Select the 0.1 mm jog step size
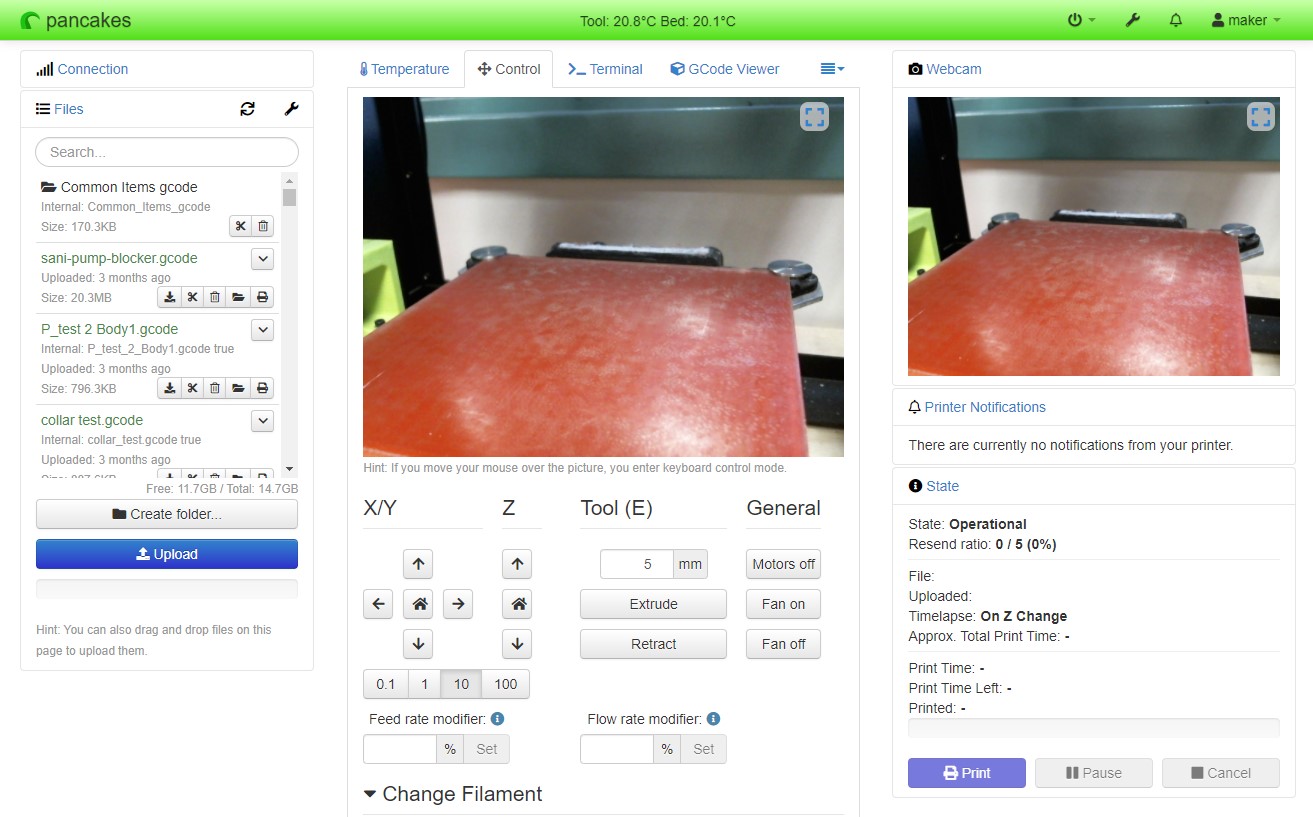Screen dimensions: 1313x817 tap(386, 684)
